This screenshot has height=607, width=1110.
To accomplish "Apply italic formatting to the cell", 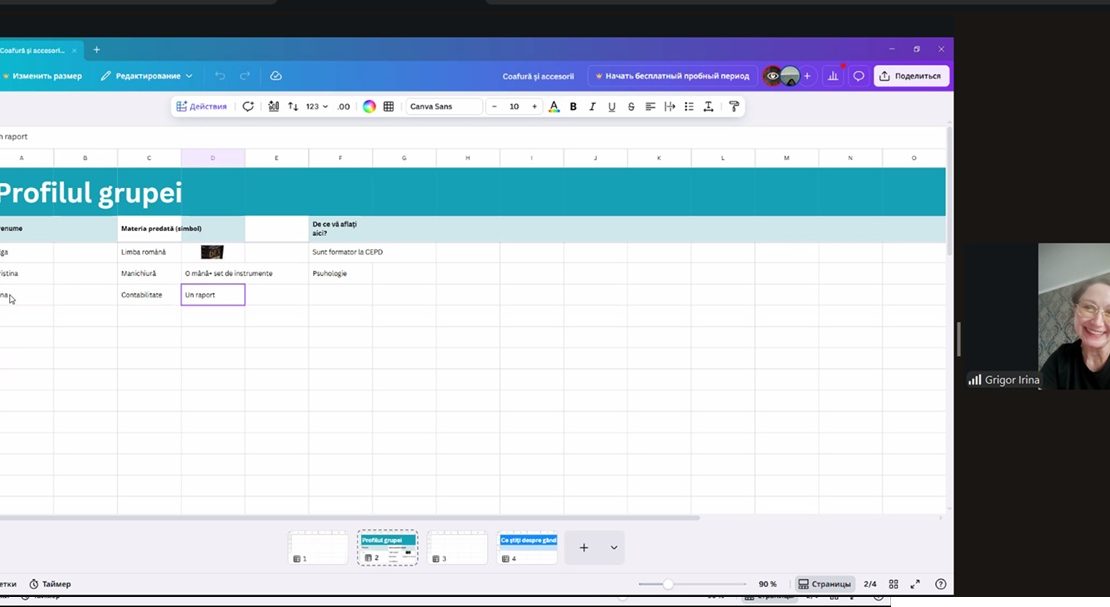I will tap(592, 106).
